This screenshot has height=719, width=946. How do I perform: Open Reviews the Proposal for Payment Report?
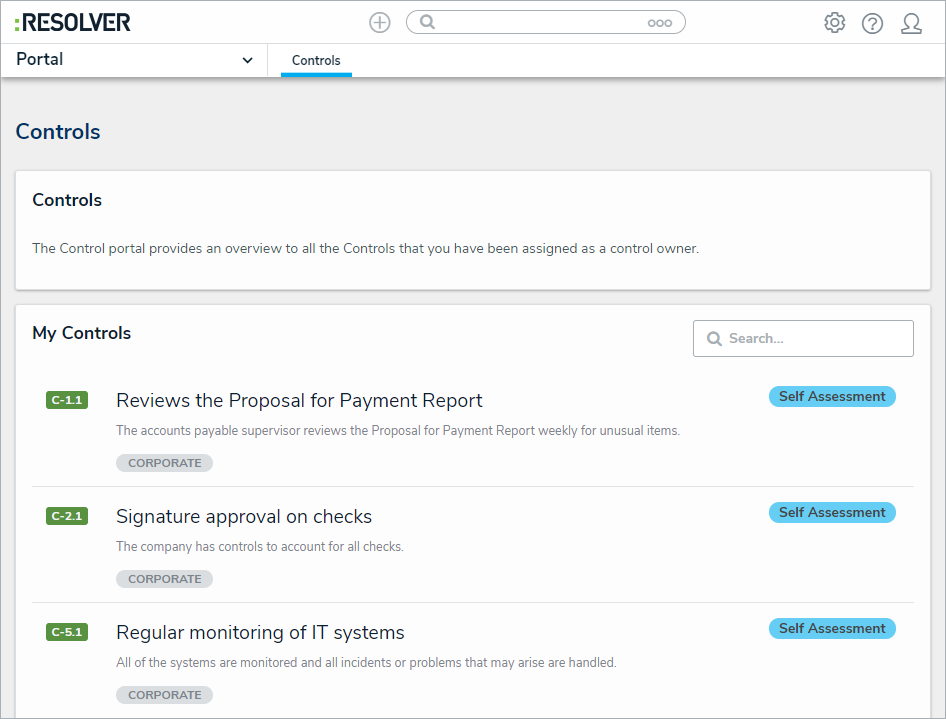pyautogui.click(x=299, y=401)
